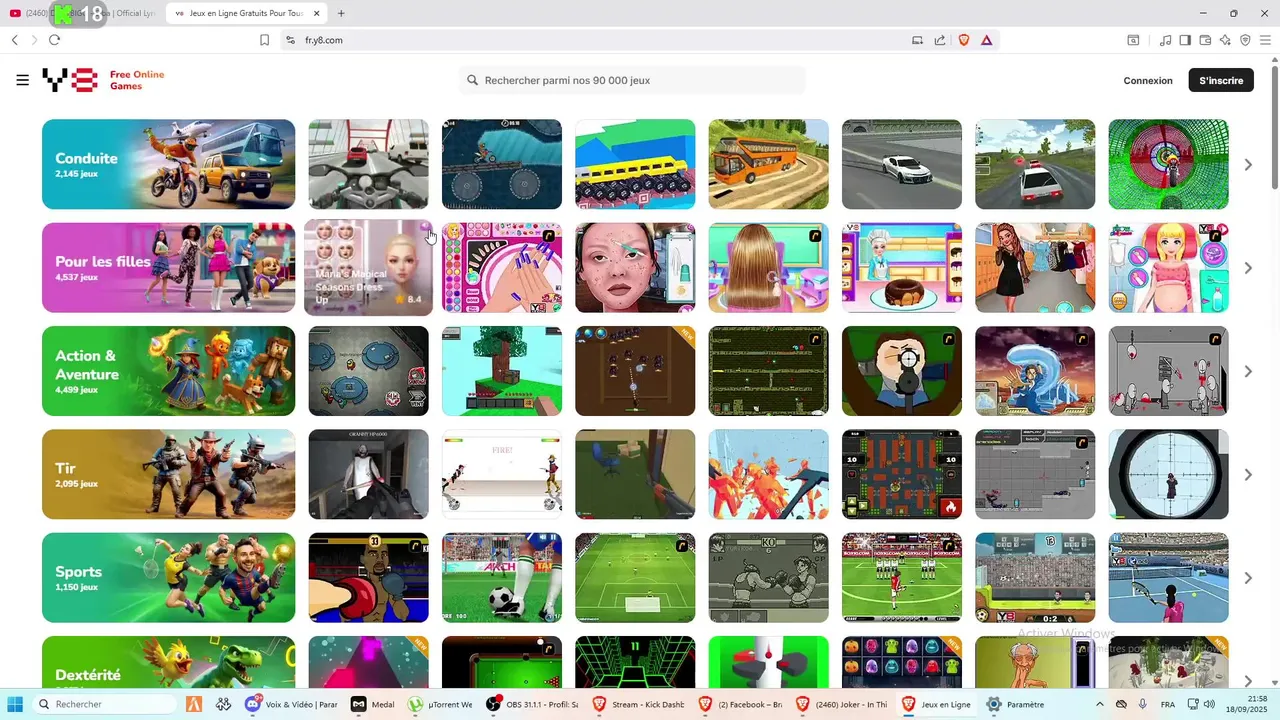Image resolution: width=1280 pixels, height=720 pixels.
Task: Open the Dextérité category banner
Action: [168, 662]
